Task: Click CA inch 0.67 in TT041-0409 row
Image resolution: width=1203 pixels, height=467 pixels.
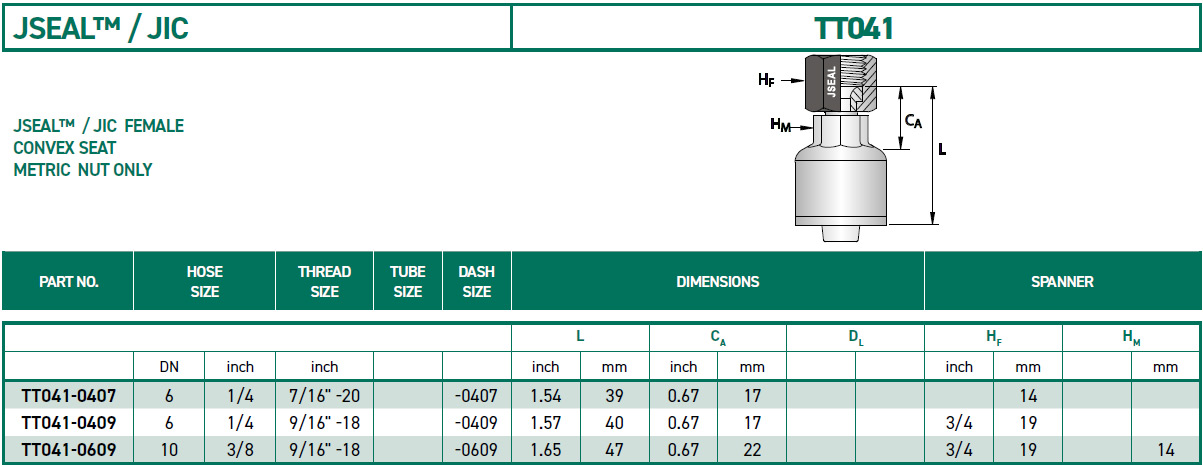Action: [684, 423]
